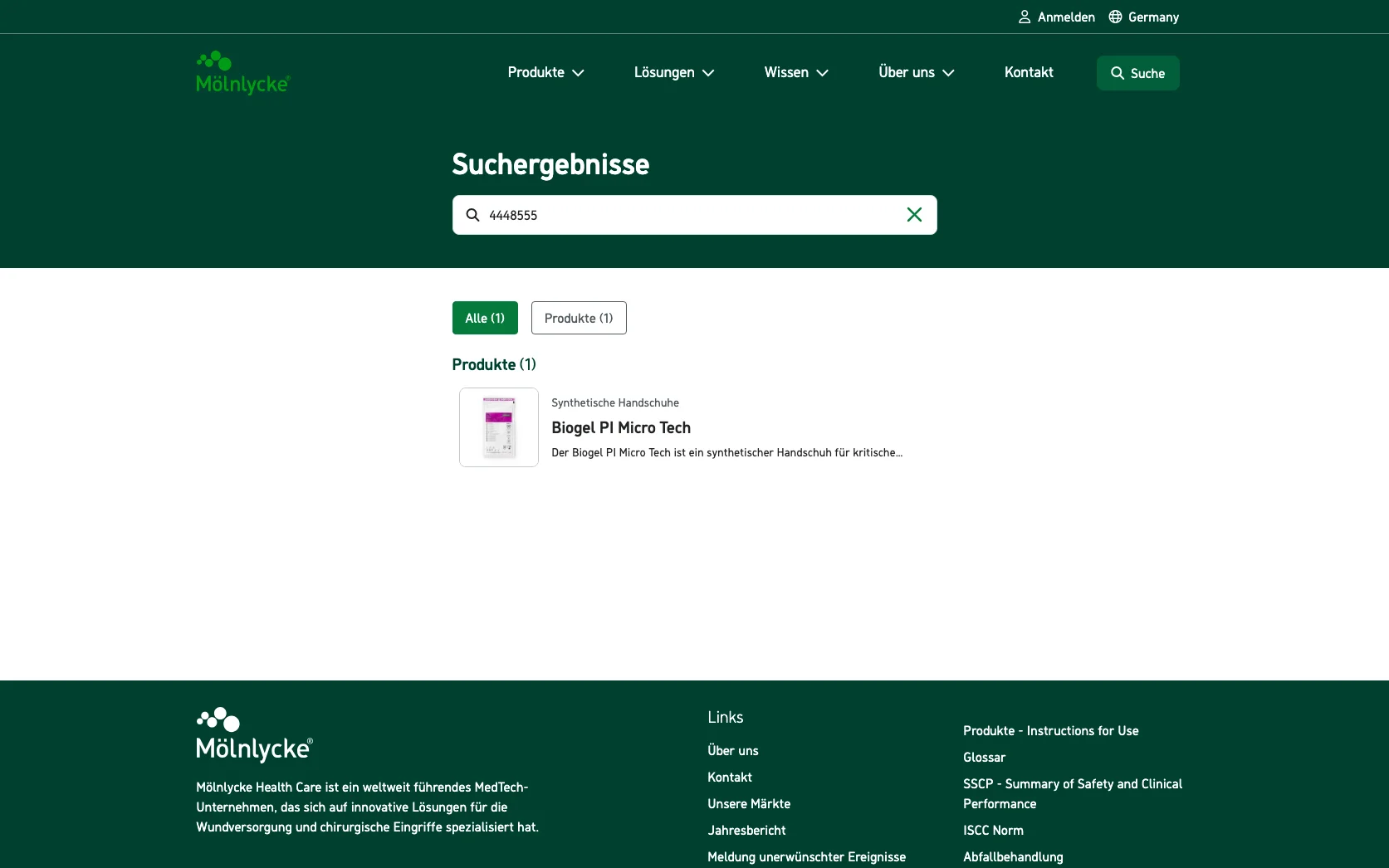1389x868 pixels.
Task: Click the Synthetische Handschuhe category label
Action: click(x=615, y=402)
